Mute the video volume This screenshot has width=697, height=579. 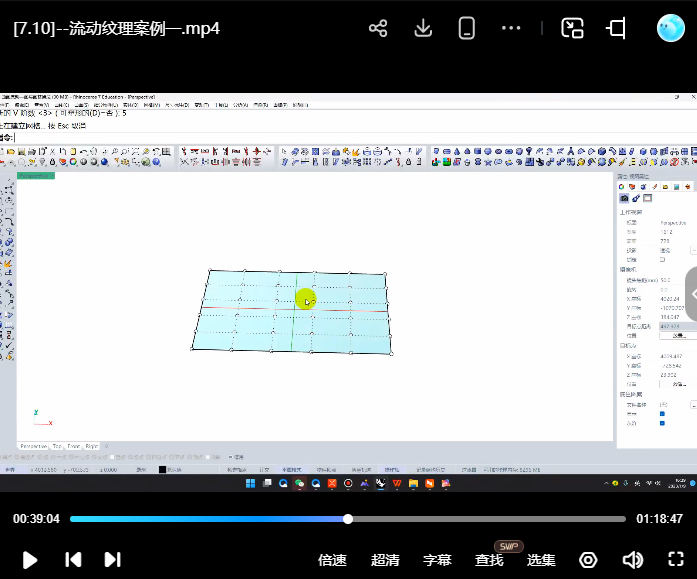click(632, 560)
